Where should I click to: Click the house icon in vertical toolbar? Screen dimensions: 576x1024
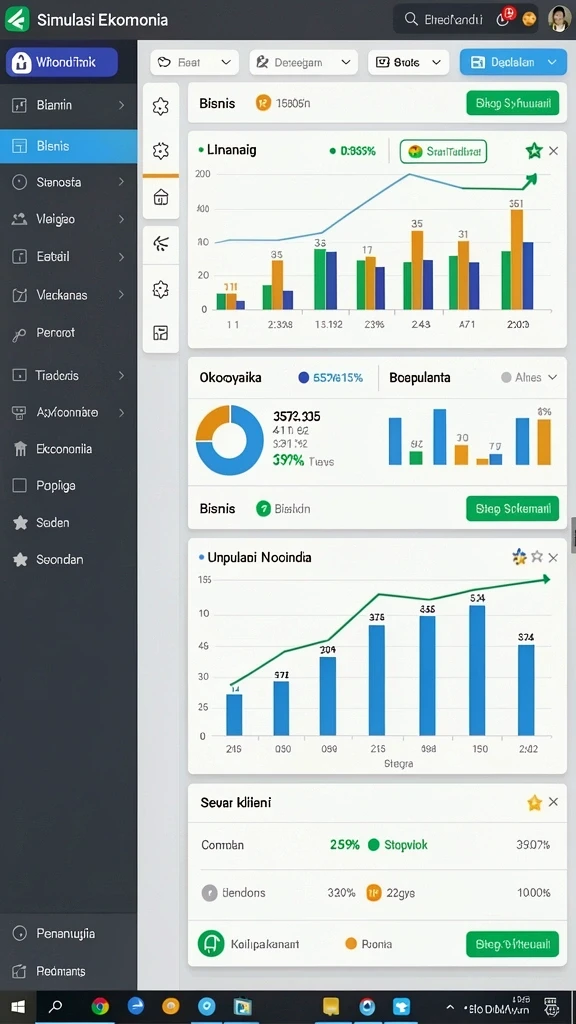coord(161,197)
